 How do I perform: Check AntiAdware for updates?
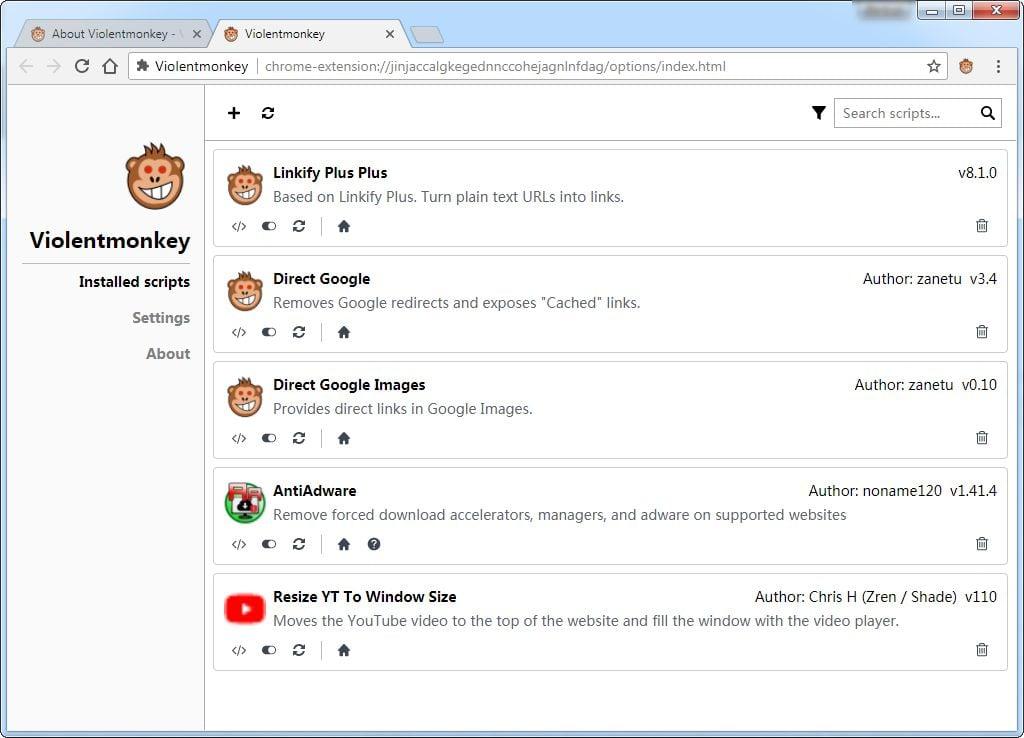pos(299,544)
